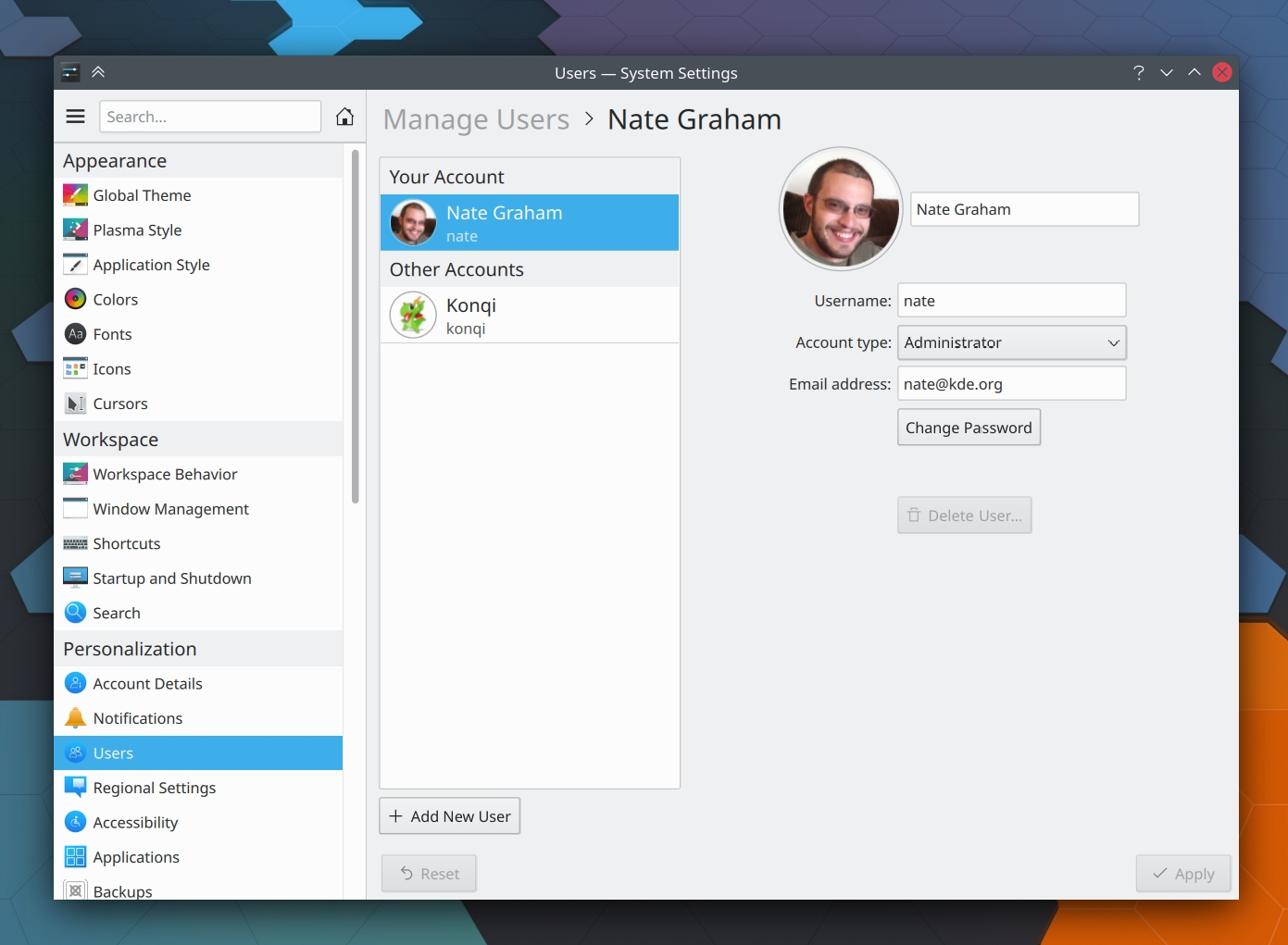This screenshot has height=945, width=1288.
Task: Open the Colors settings icon
Action: point(75,300)
